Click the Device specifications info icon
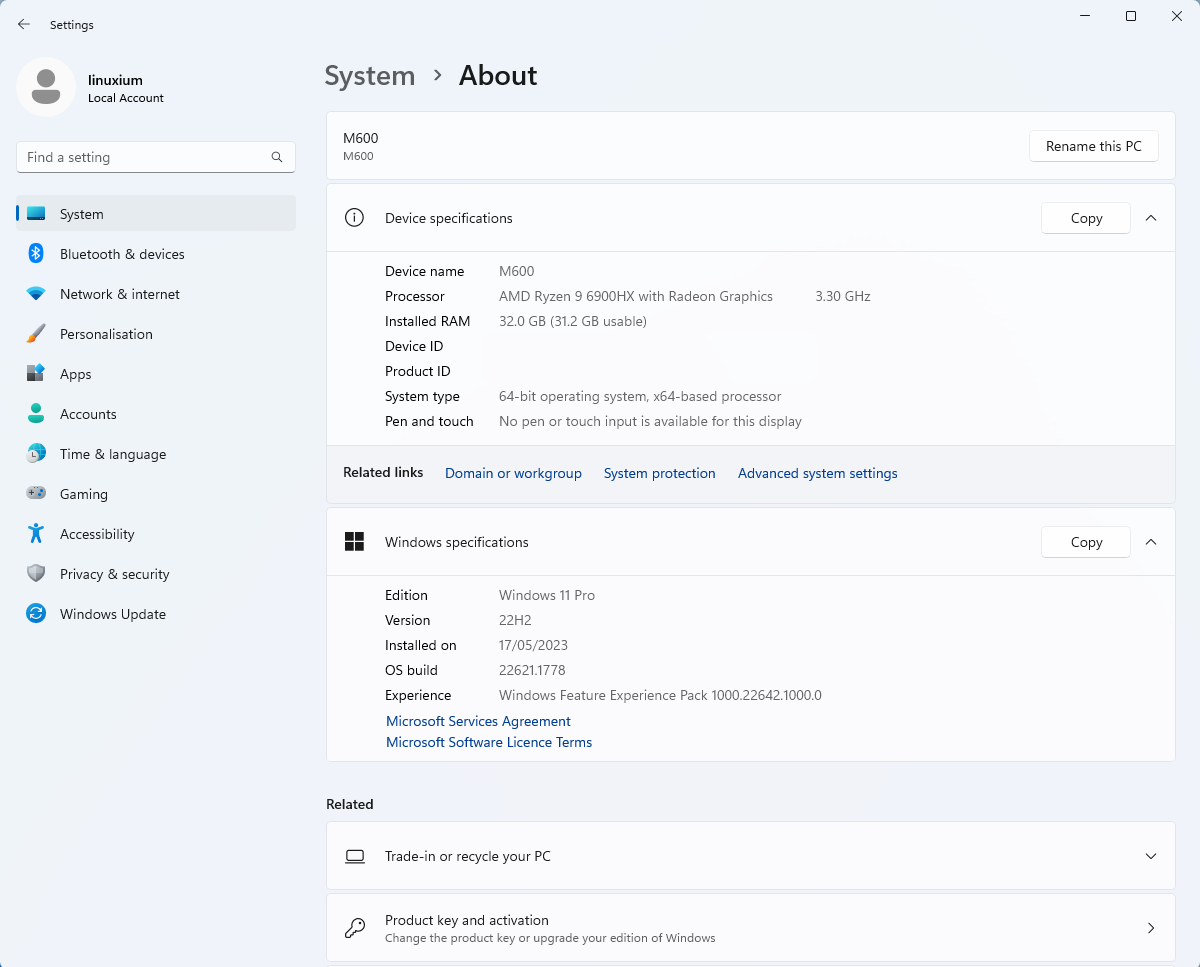1200x967 pixels. 354,218
